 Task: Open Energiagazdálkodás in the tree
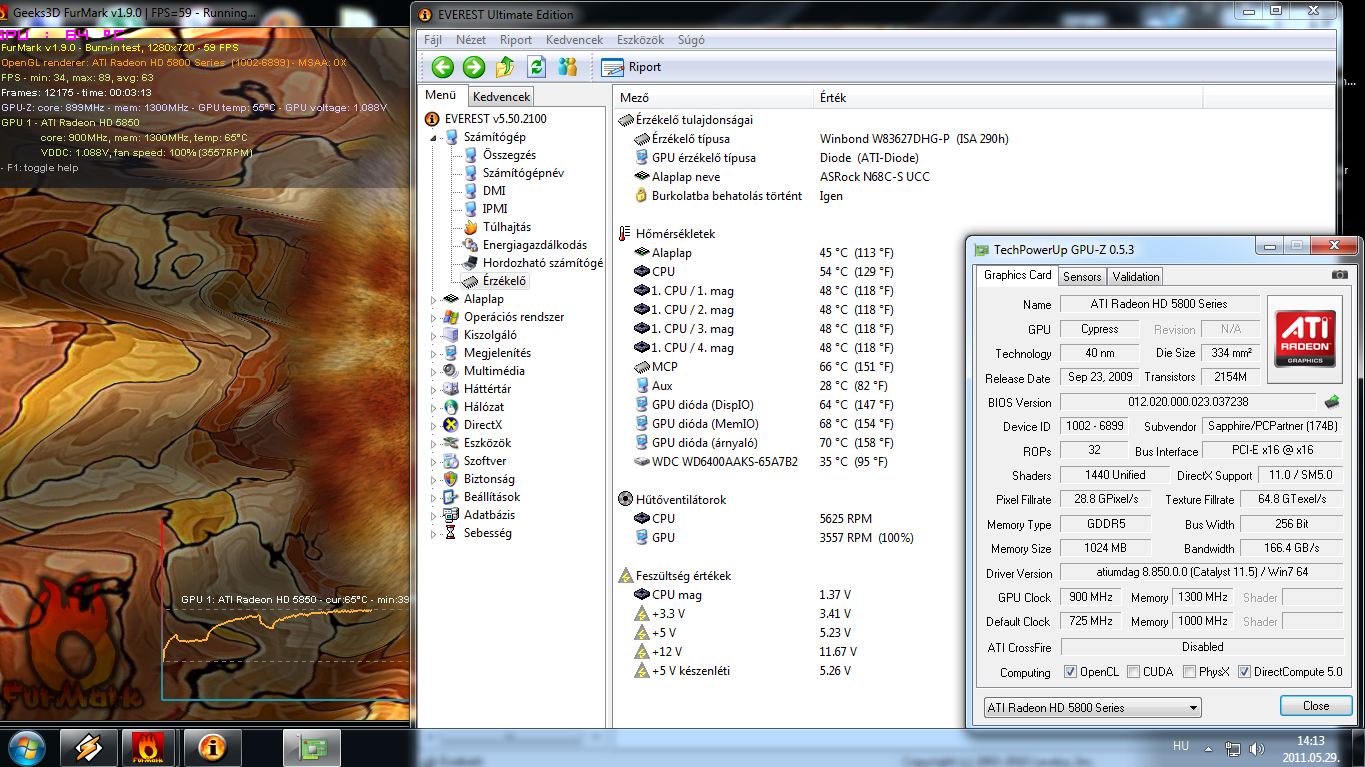click(535, 245)
